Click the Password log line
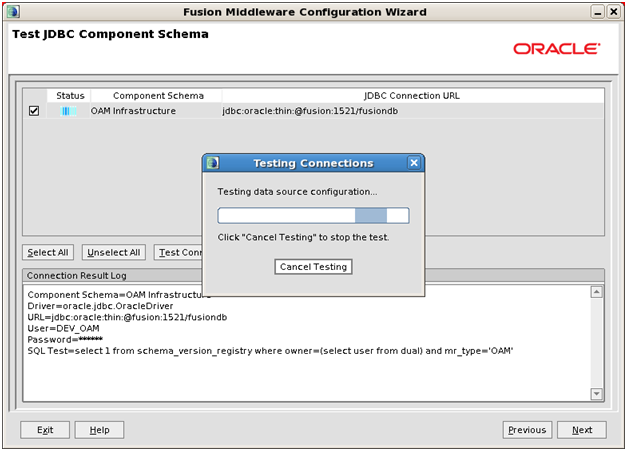 [x=65, y=340]
